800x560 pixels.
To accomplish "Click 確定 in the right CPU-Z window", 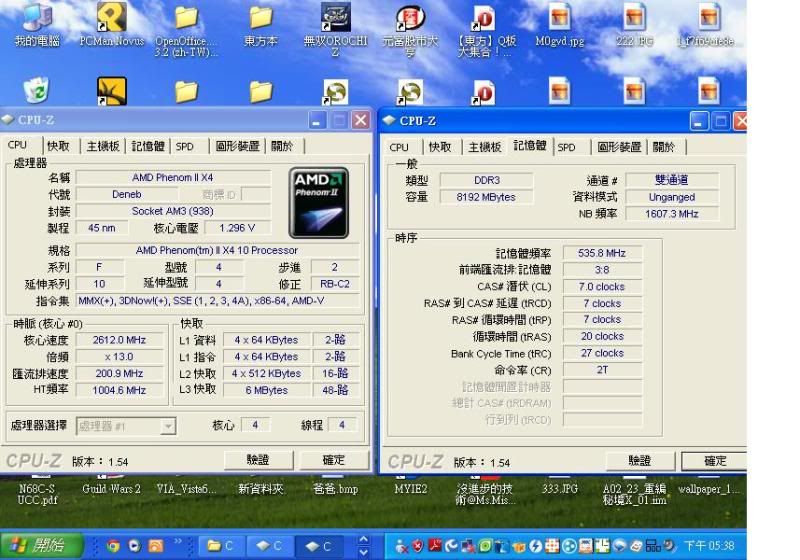I will point(715,461).
